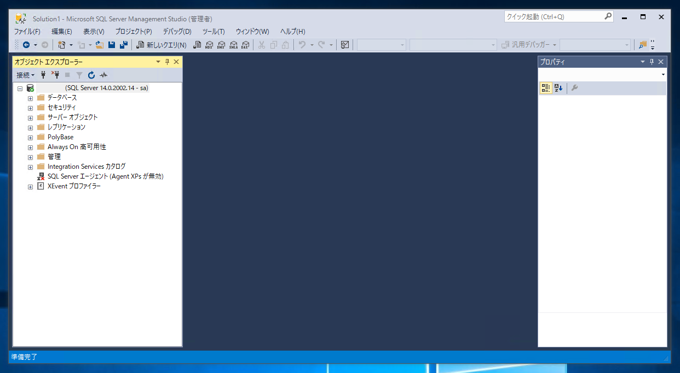Click the Undo toolbar icon
The height and width of the screenshot is (373, 680).
click(x=302, y=45)
